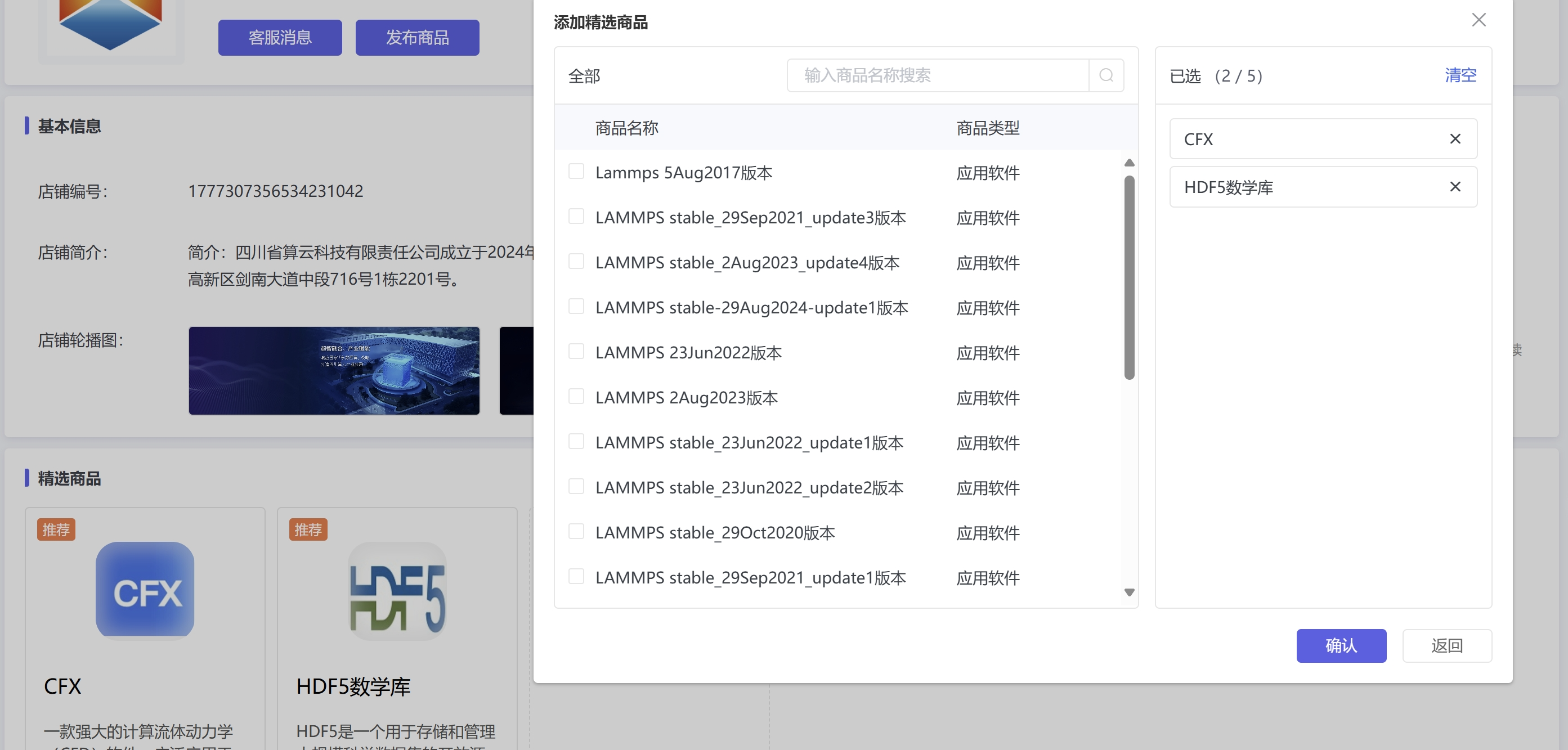Click selected item text CFX
1568x750 pixels.
pos(1198,140)
